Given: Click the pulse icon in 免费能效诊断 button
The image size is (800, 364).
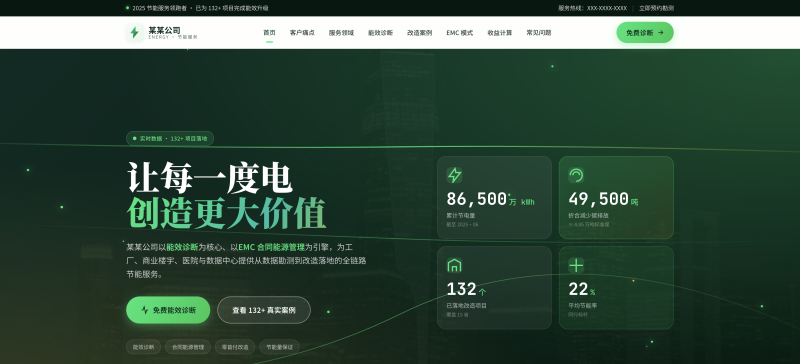Looking at the screenshot, I should (145, 310).
